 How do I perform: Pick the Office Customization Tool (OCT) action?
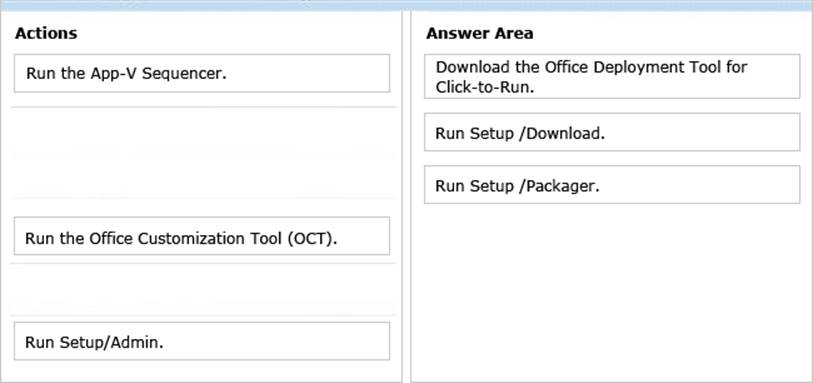pos(202,236)
